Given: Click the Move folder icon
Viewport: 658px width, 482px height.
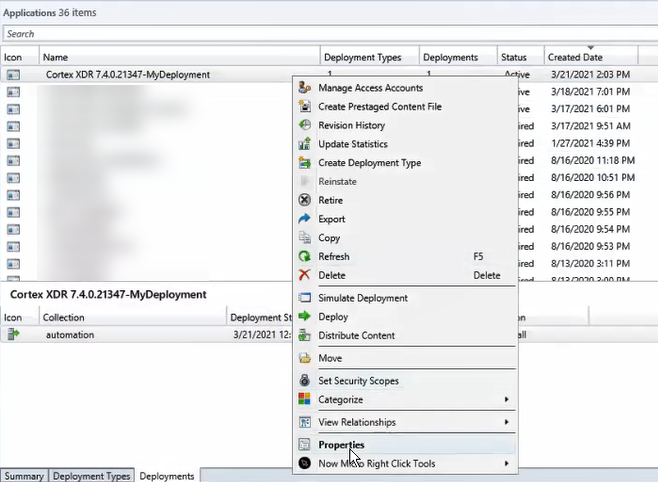Looking at the screenshot, I should pos(305,358).
